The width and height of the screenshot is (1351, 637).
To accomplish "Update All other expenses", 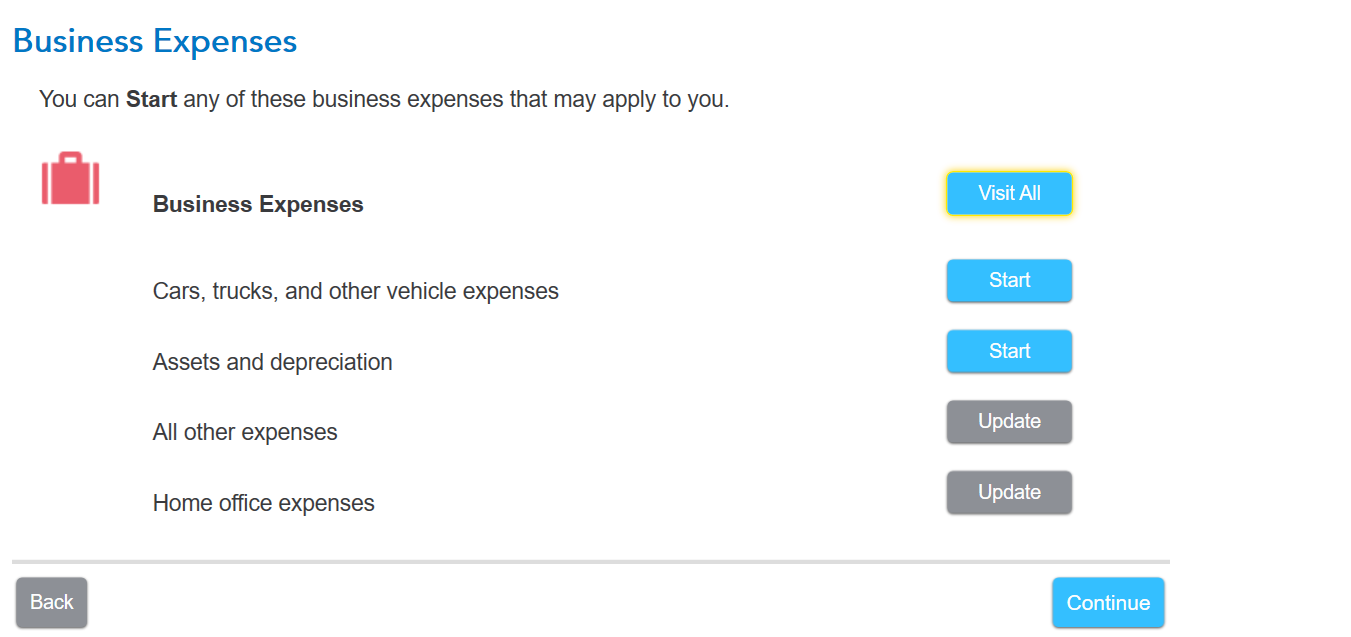I will tap(1008, 422).
